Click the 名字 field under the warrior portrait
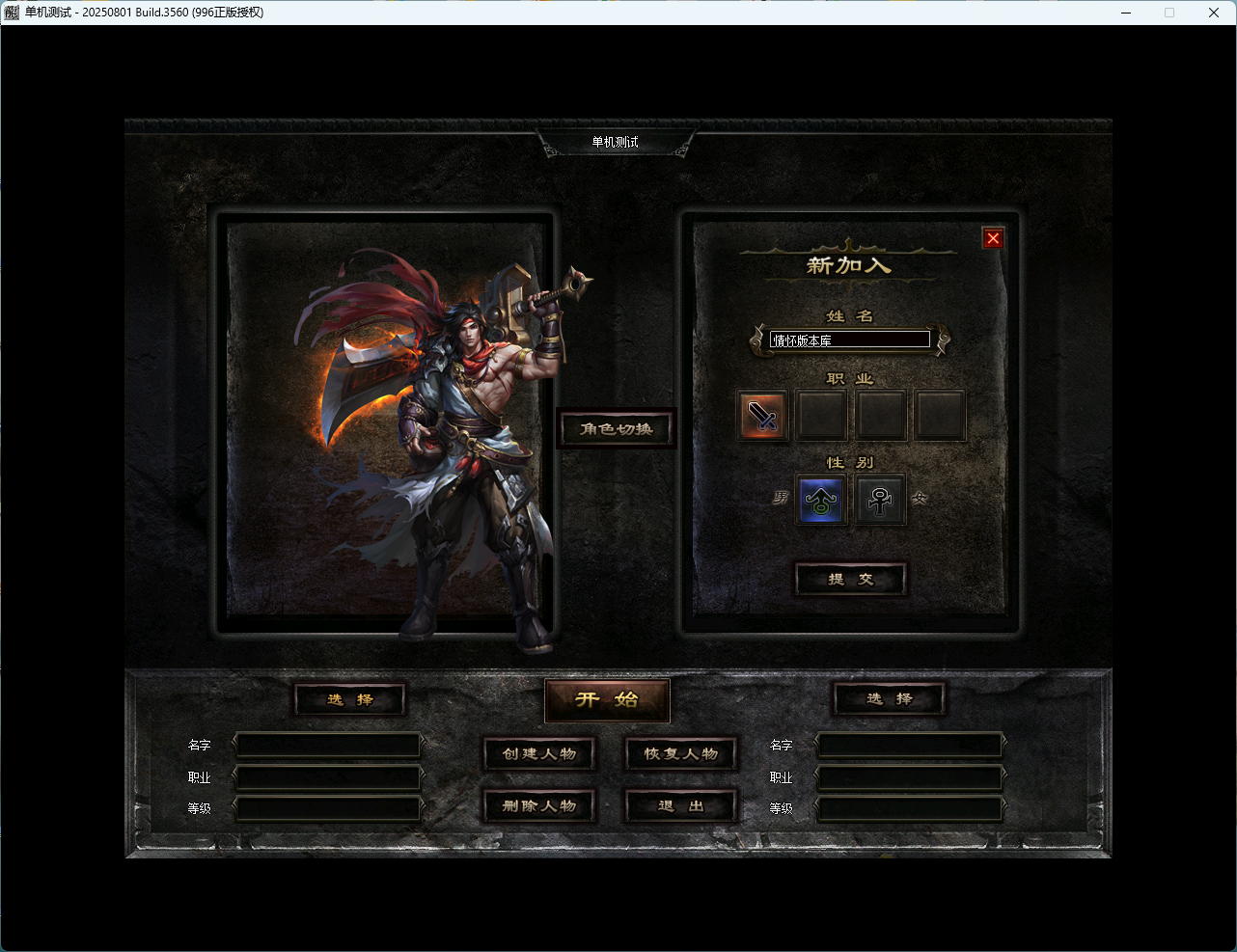Viewport: 1237px width, 952px height. (328, 746)
